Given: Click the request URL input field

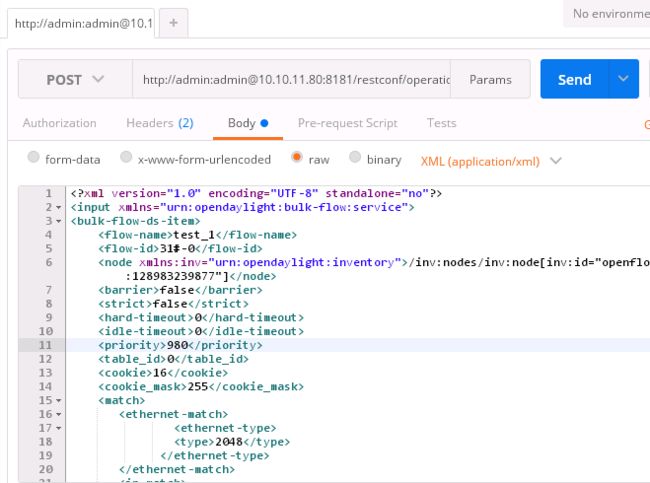Looking at the screenshot, I should pyautogui.click(x=291, y=79).
